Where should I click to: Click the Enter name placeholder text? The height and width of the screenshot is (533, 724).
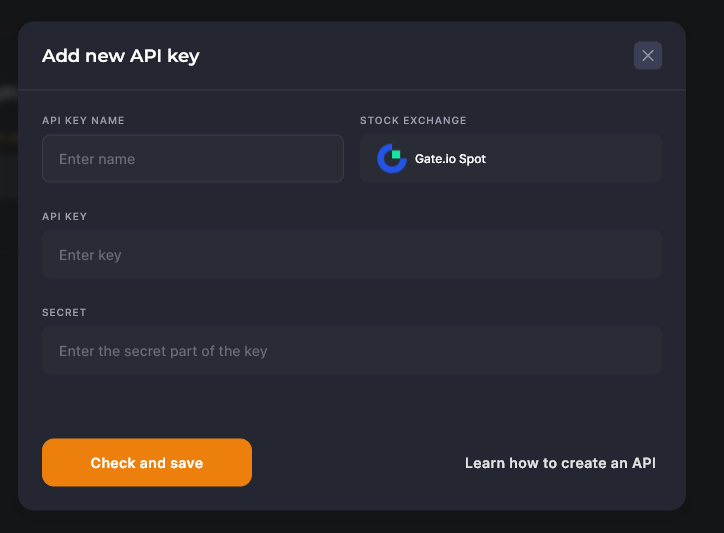97,159
